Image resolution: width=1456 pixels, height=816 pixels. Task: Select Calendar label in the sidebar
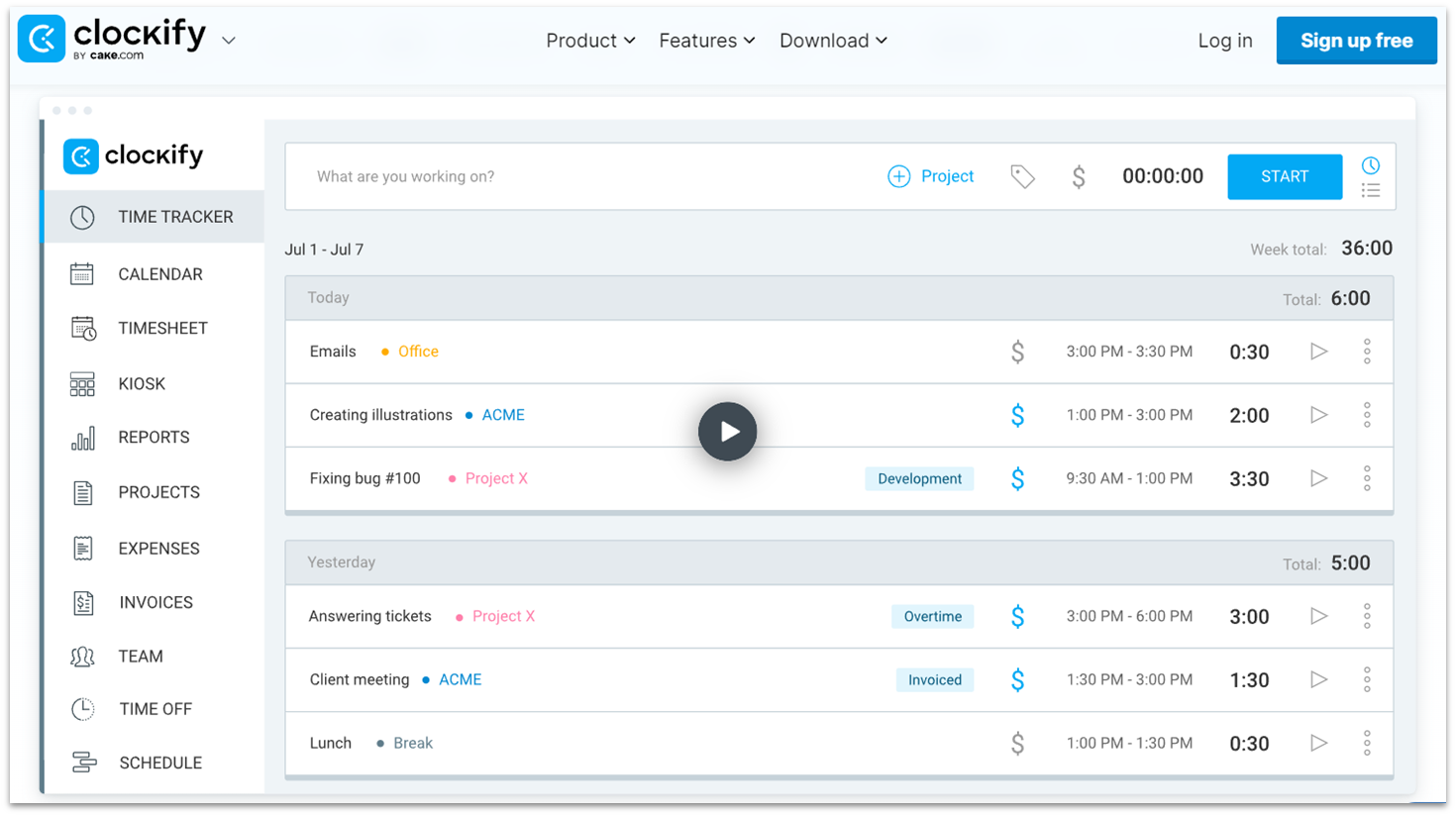point(160,274)
